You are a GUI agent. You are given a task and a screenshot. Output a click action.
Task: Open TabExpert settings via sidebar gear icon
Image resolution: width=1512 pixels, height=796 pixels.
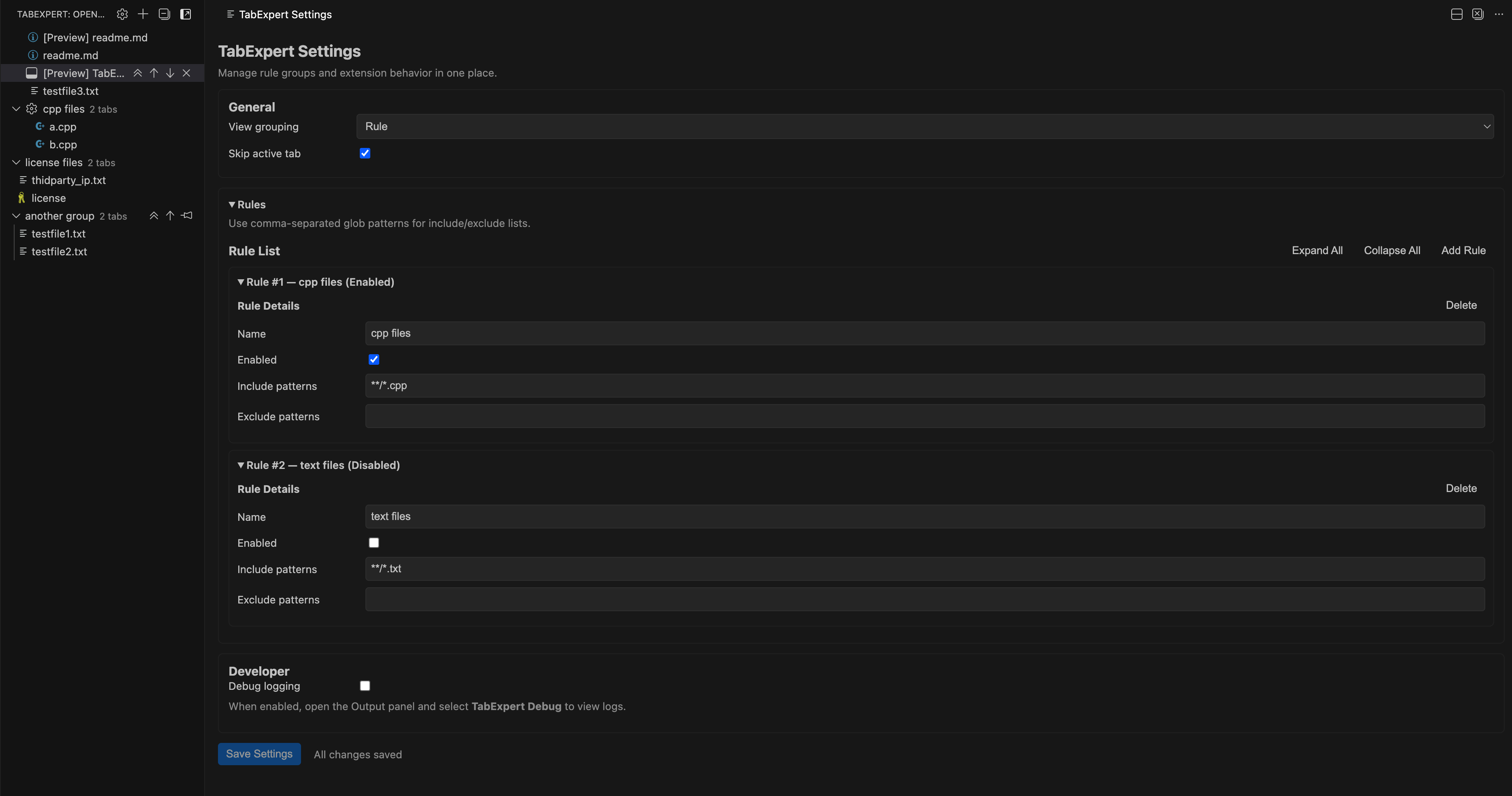(x=122, y=14)
